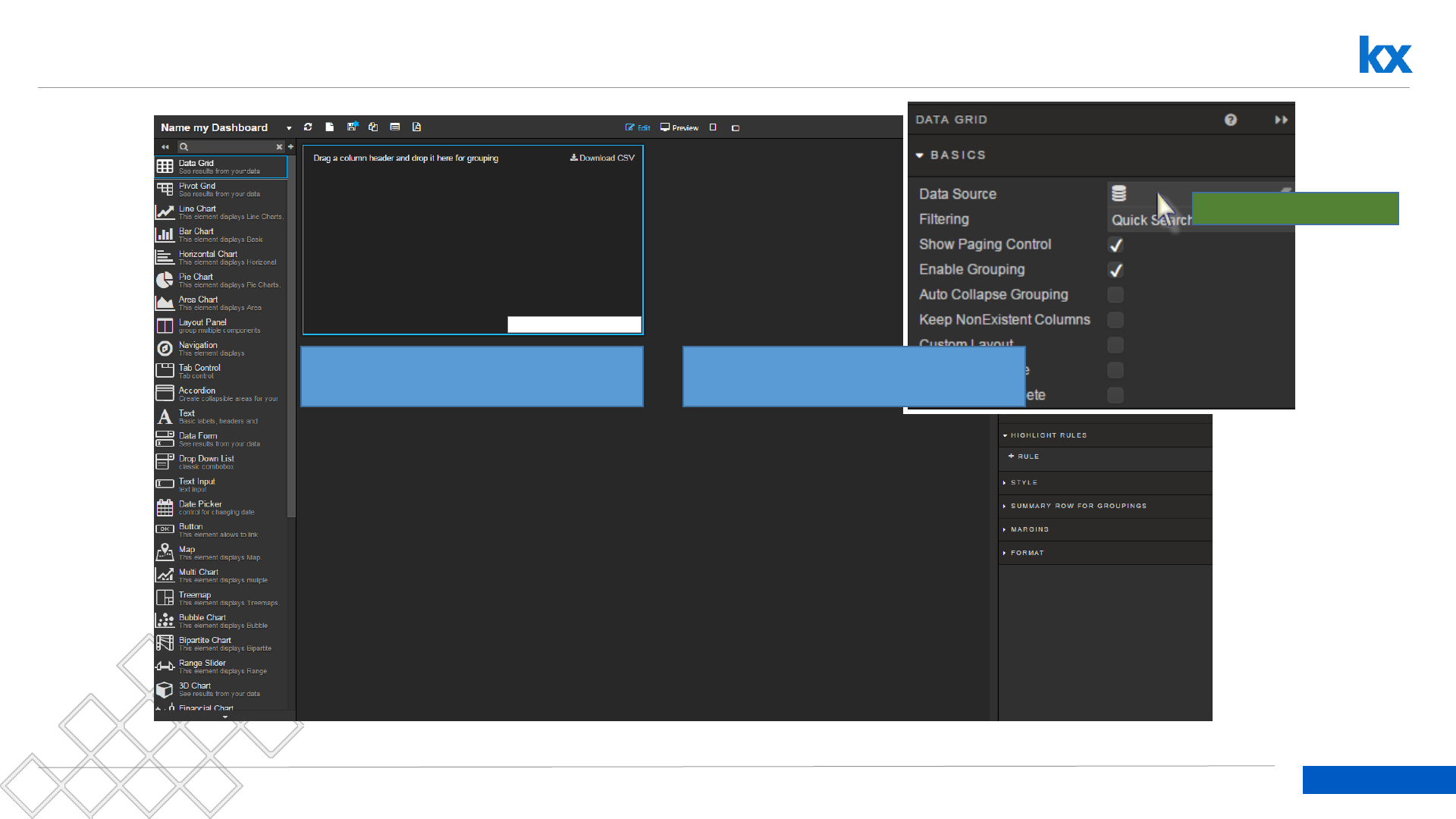The image size is (1456, 819).
Task: Click the new document icon in the toolbar
Action: point(329,127)
